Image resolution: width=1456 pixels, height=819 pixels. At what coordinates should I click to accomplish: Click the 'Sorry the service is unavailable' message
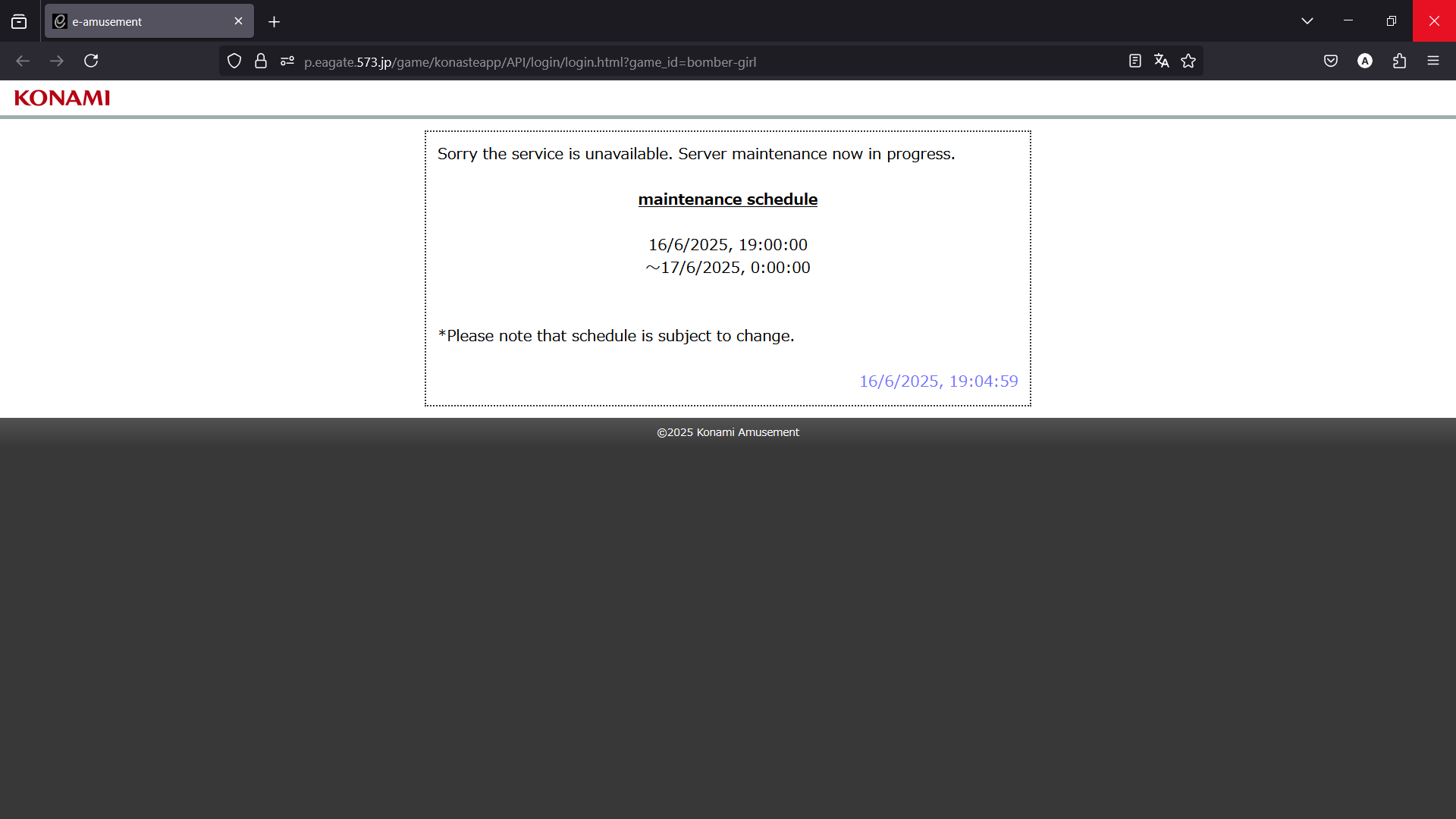coord(695,154)
